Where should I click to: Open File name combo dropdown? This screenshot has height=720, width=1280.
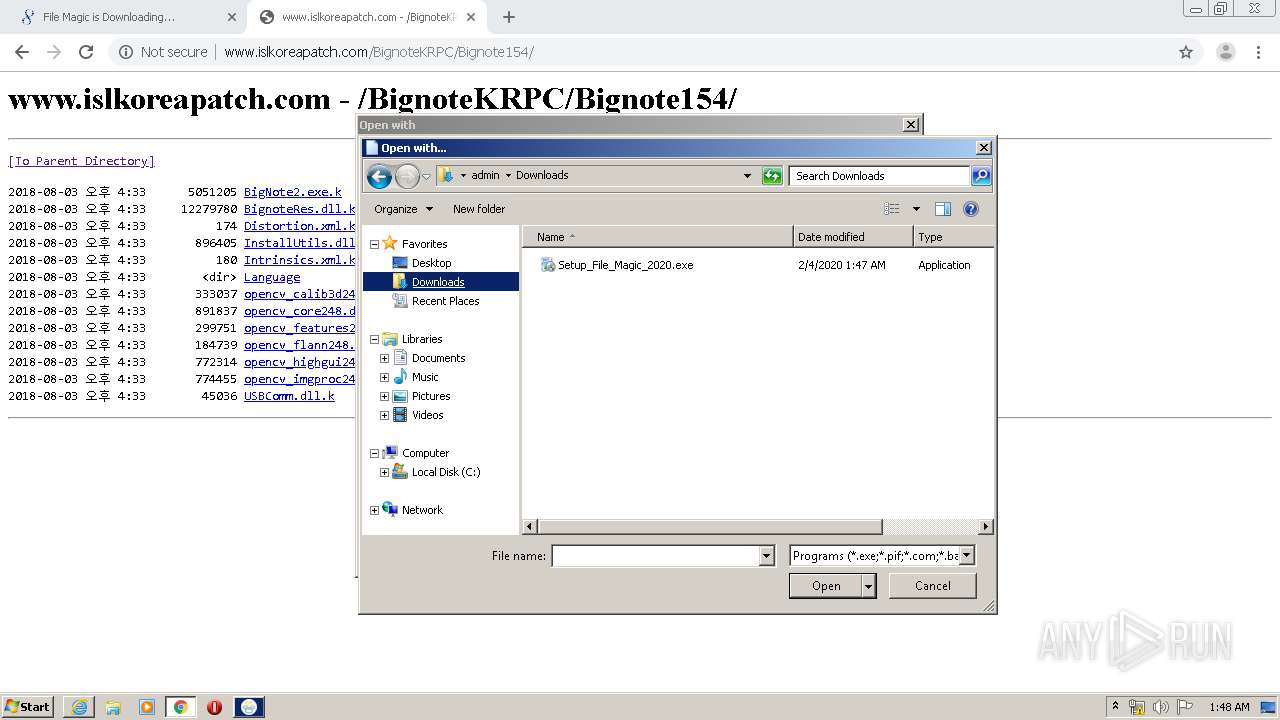pos(767,556)
